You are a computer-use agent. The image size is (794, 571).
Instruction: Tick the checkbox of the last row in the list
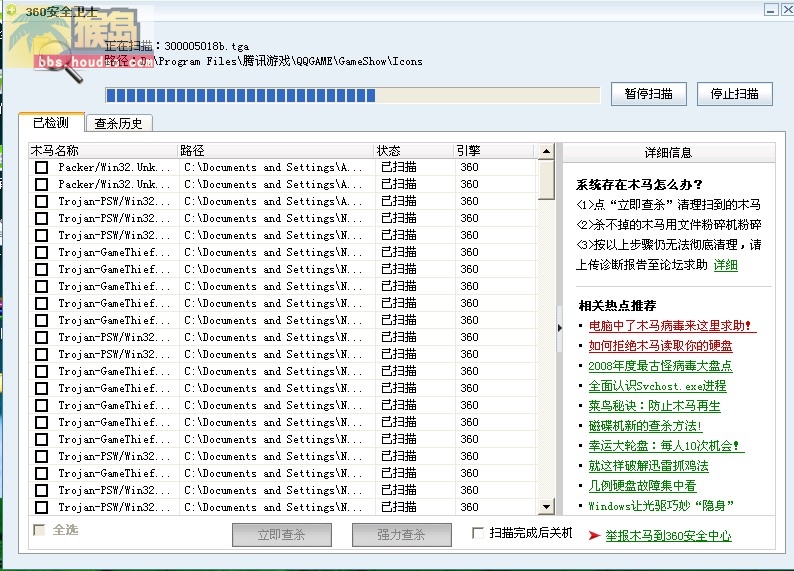[x=42, y=507]
